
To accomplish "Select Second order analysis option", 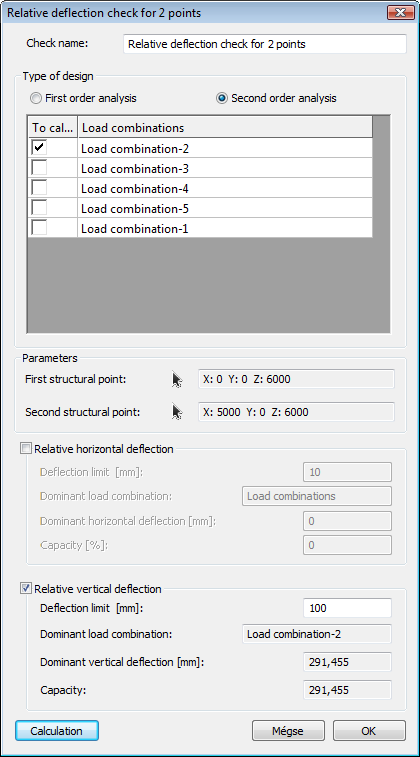I will click(x=222, y=98).
